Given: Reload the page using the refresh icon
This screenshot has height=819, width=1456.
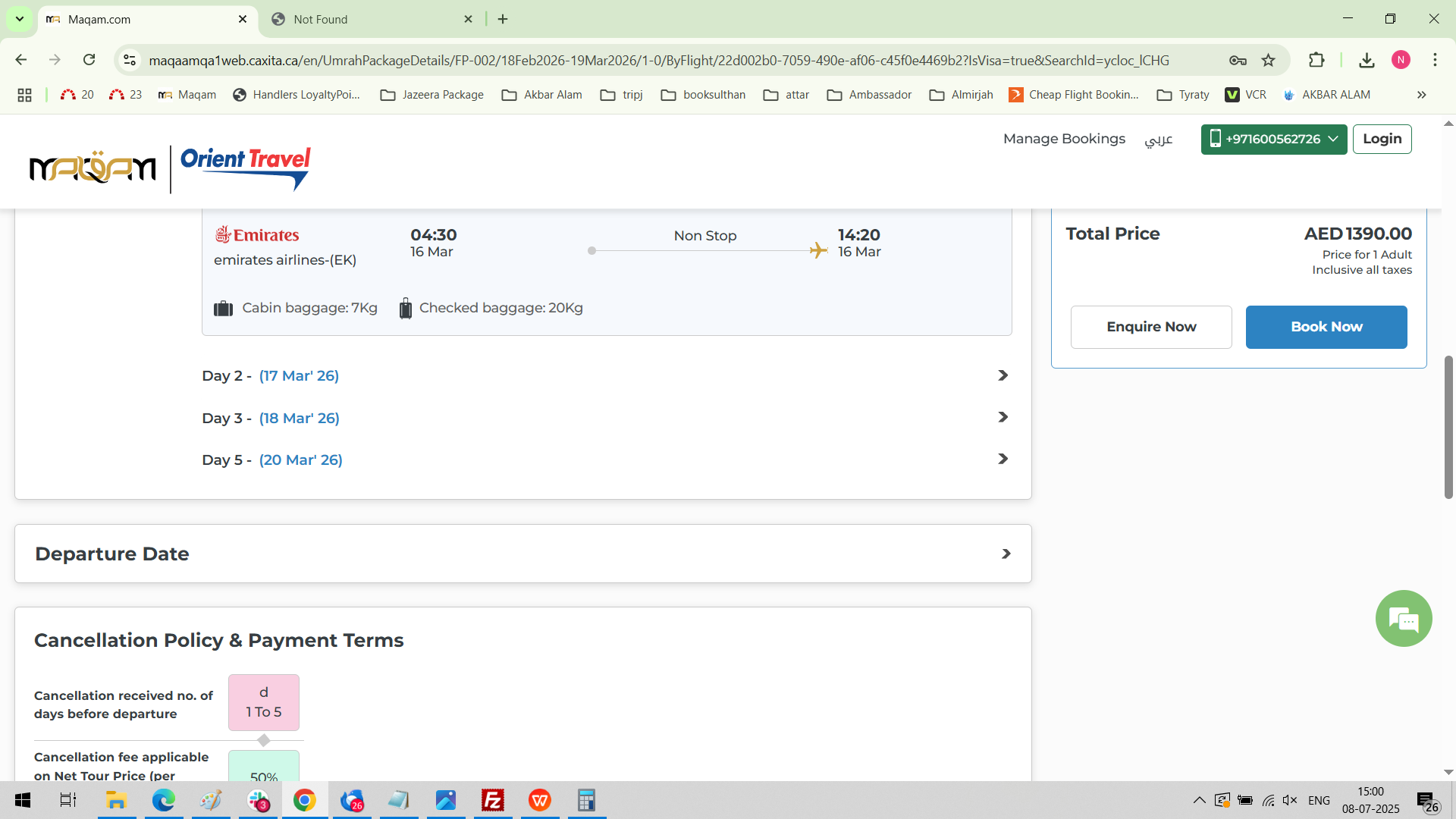Looking at the screenshot, I should coord(89,60).
